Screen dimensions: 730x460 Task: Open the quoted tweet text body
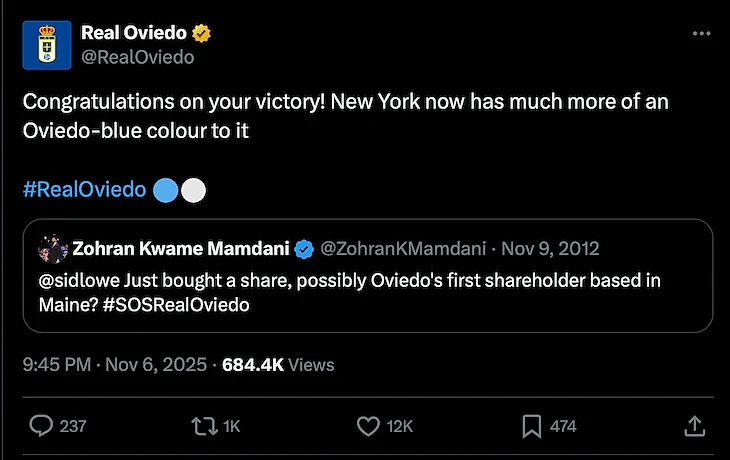350,293
